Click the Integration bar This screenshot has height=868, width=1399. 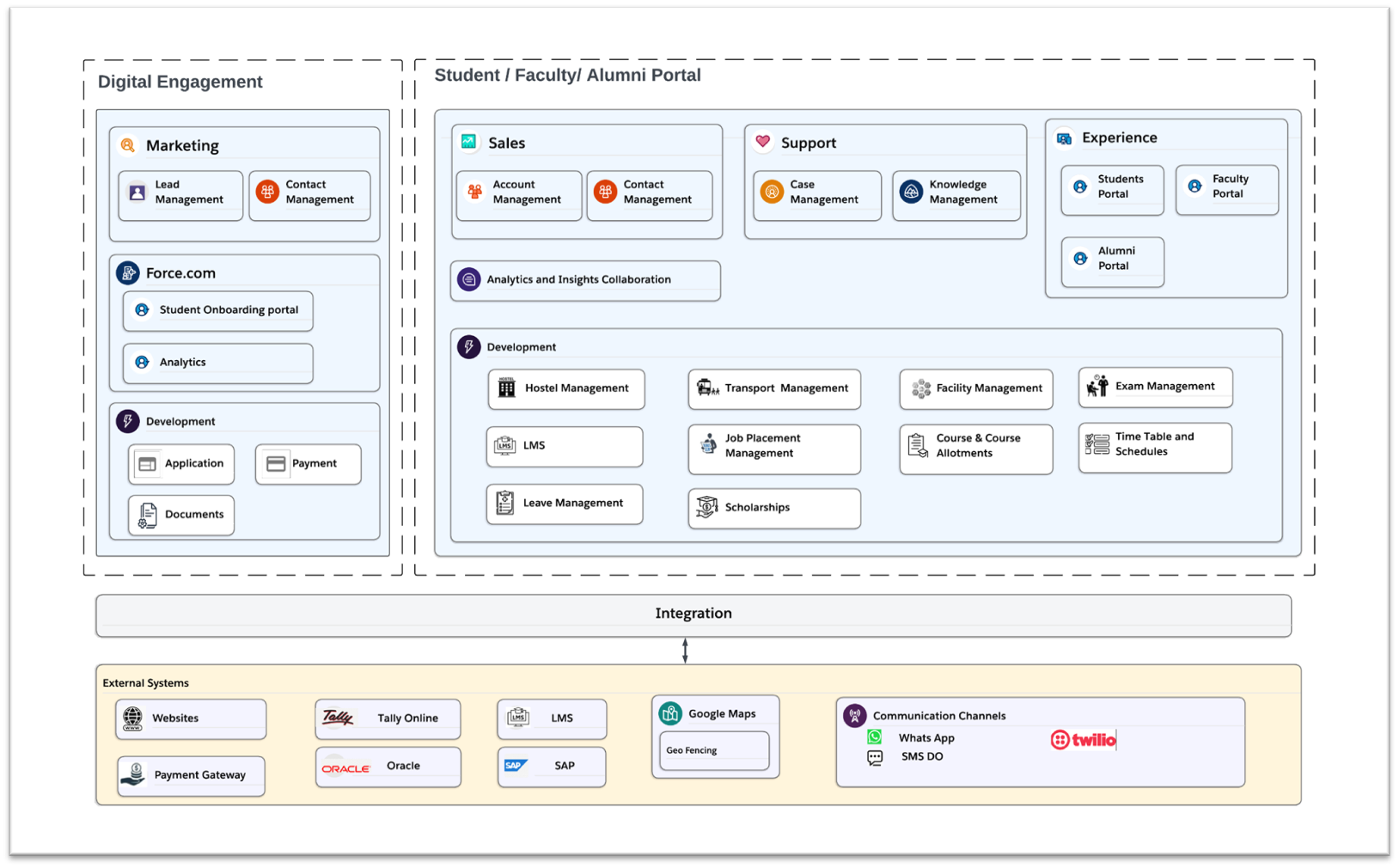pos(693,614)
